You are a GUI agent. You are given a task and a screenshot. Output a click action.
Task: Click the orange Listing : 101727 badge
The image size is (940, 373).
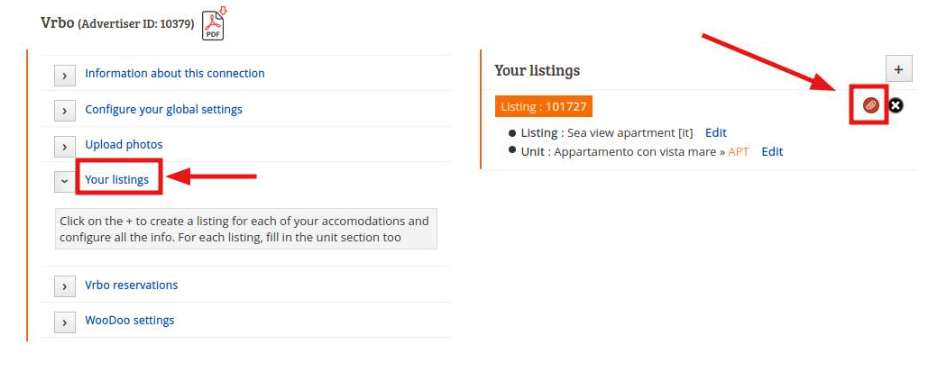point(544,107)
